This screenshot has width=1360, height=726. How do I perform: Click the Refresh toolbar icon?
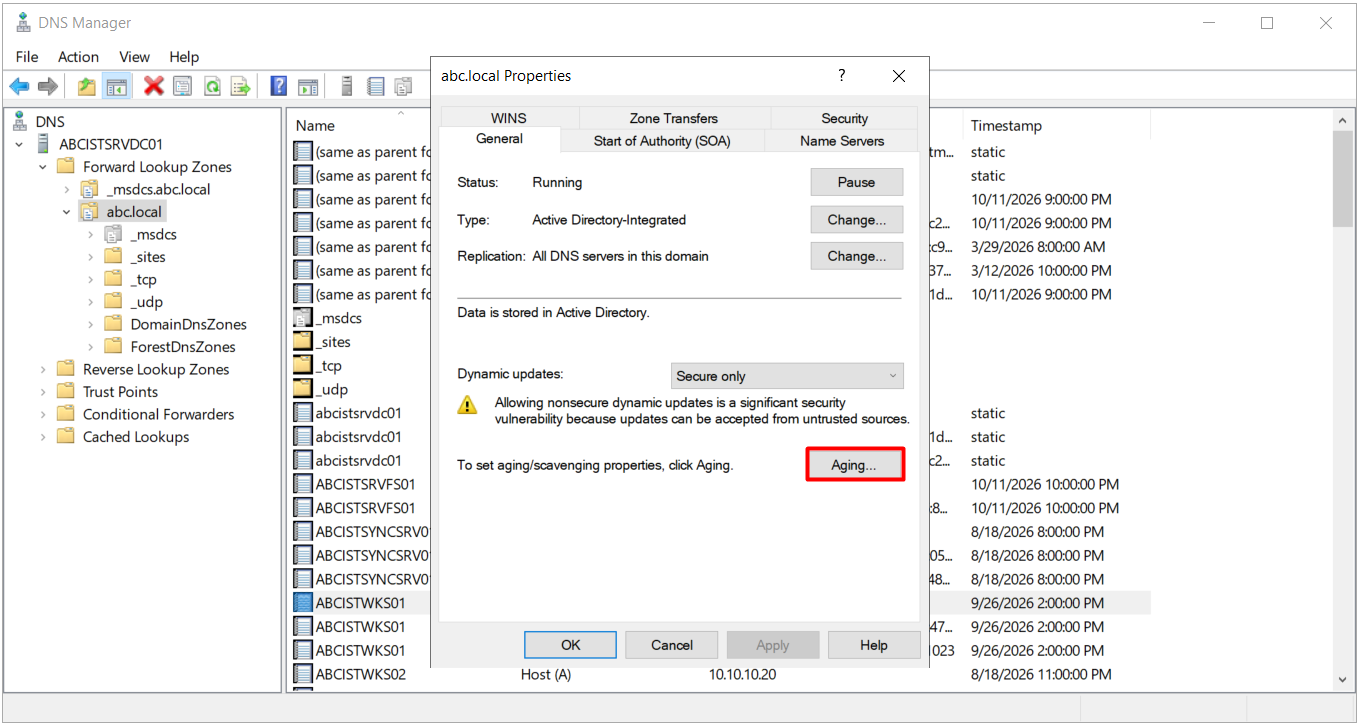(212, 87)
